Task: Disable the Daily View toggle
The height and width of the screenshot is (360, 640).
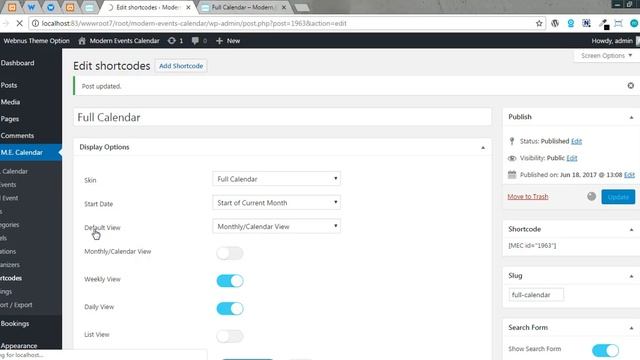Action: (x=230, y=309)
